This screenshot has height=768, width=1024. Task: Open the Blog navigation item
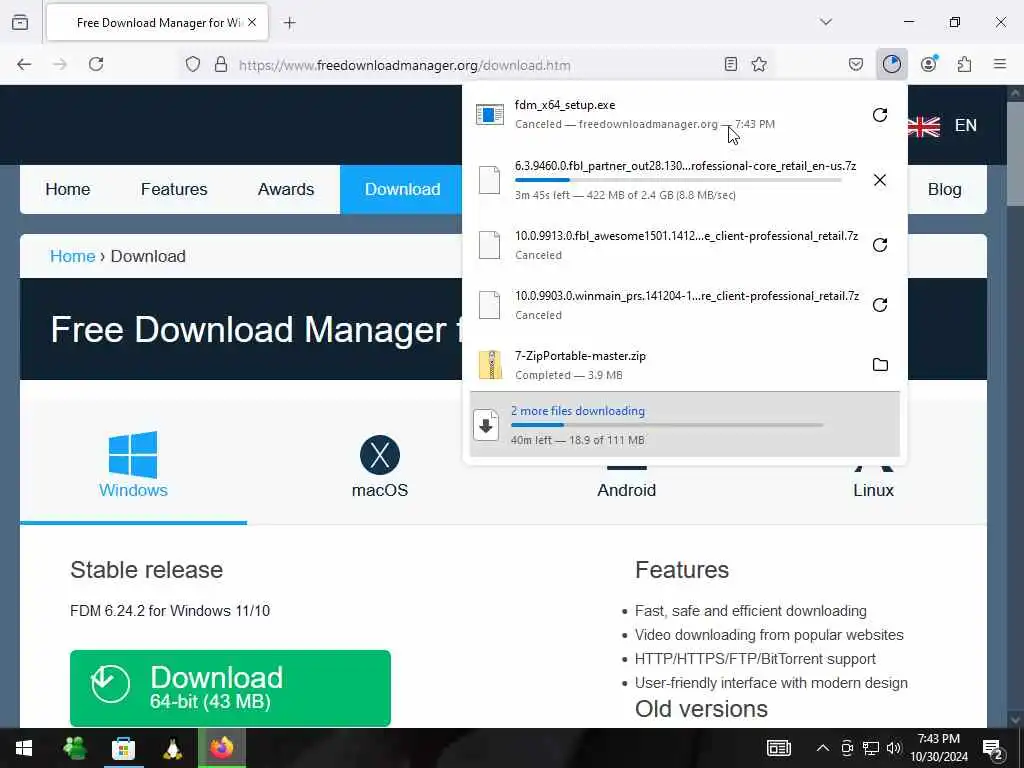click(944, 189)
